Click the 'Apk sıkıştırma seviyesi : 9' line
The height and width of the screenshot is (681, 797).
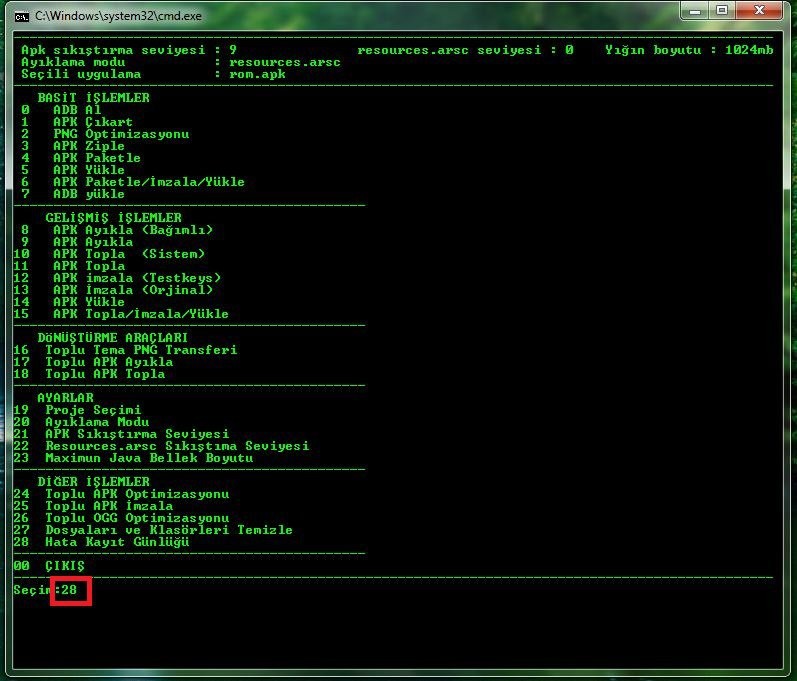[129, 50]
